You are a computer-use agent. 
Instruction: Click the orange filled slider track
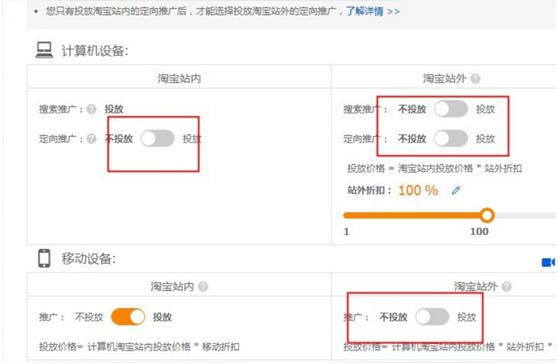click(412, 215)
